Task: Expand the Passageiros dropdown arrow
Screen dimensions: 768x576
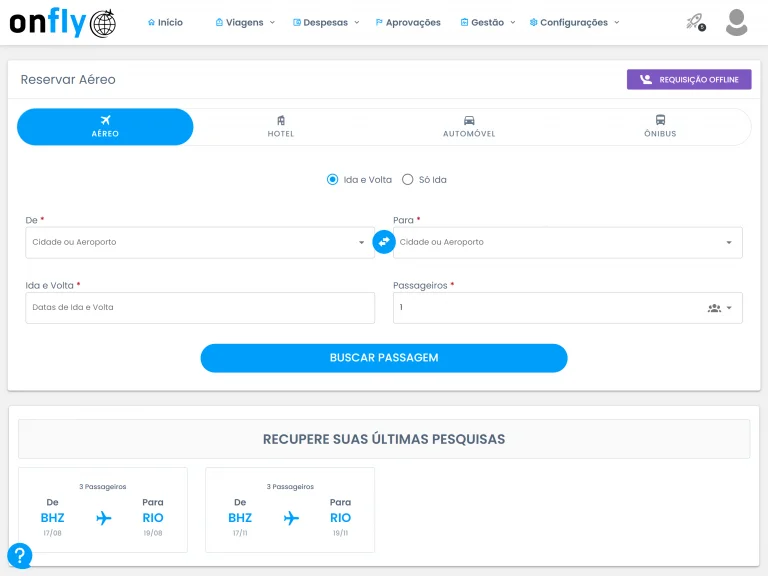Action: [729, 308]
